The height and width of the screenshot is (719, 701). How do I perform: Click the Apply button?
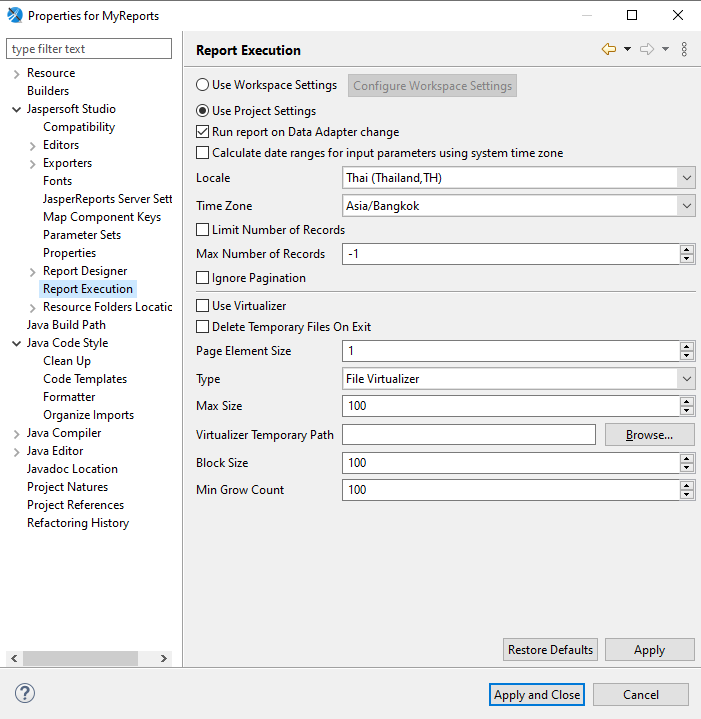(650, 650)
